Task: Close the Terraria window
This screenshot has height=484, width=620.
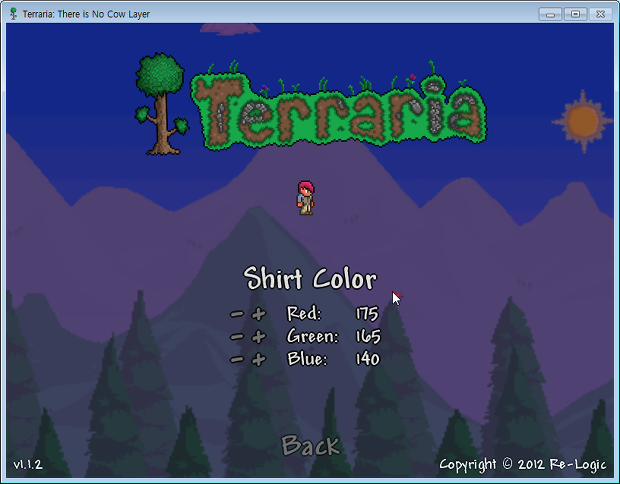Action: click(600, 14)
